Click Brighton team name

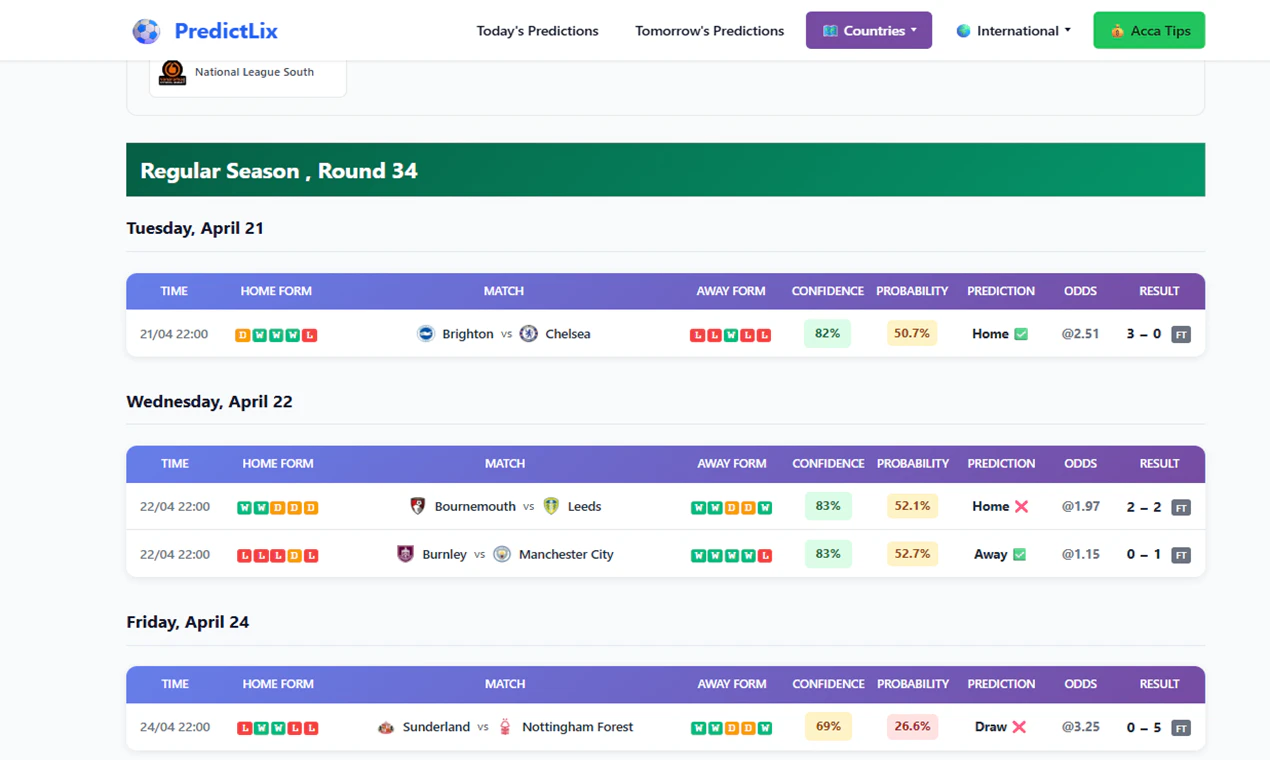(468, 334)
